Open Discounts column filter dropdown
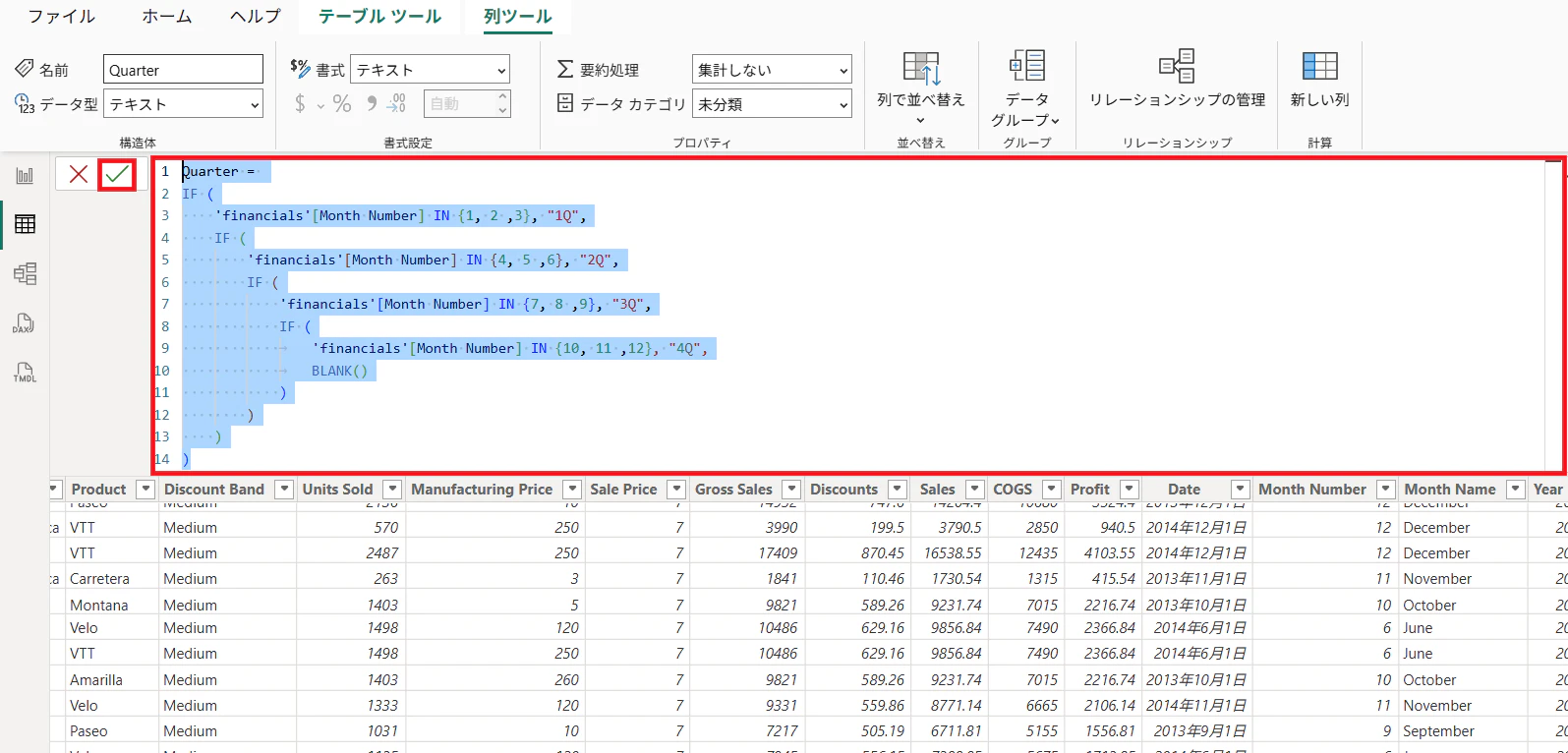Viewport: 1568px width, 753px height. tap(898, 489)
